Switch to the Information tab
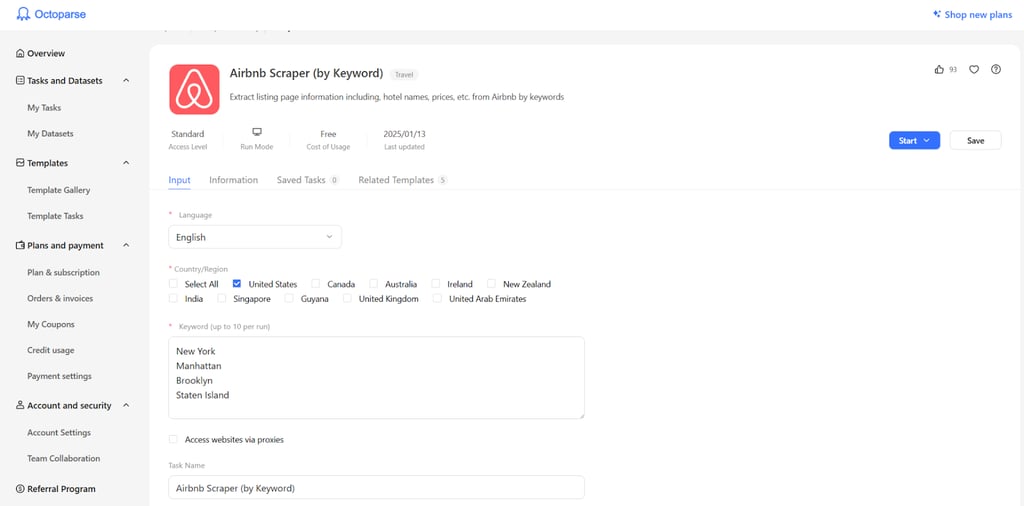This screenshot has height=506, width=1024. coord(234,180)
